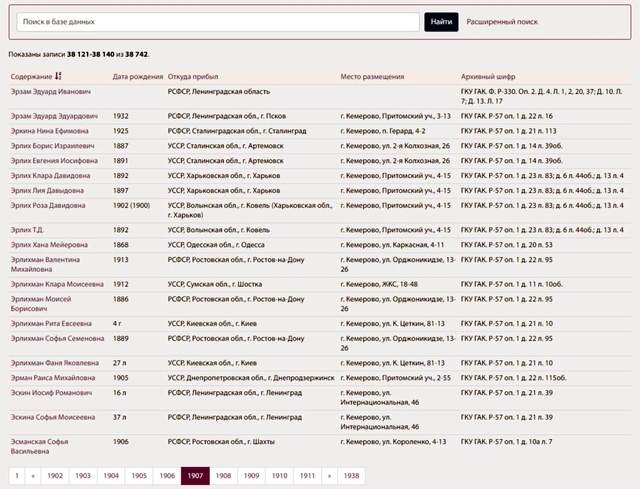Image resolution: width=640 pixels, height=489 pixels.
Task: Open record Эсманская Софья Васильевна
Action: 40,446
